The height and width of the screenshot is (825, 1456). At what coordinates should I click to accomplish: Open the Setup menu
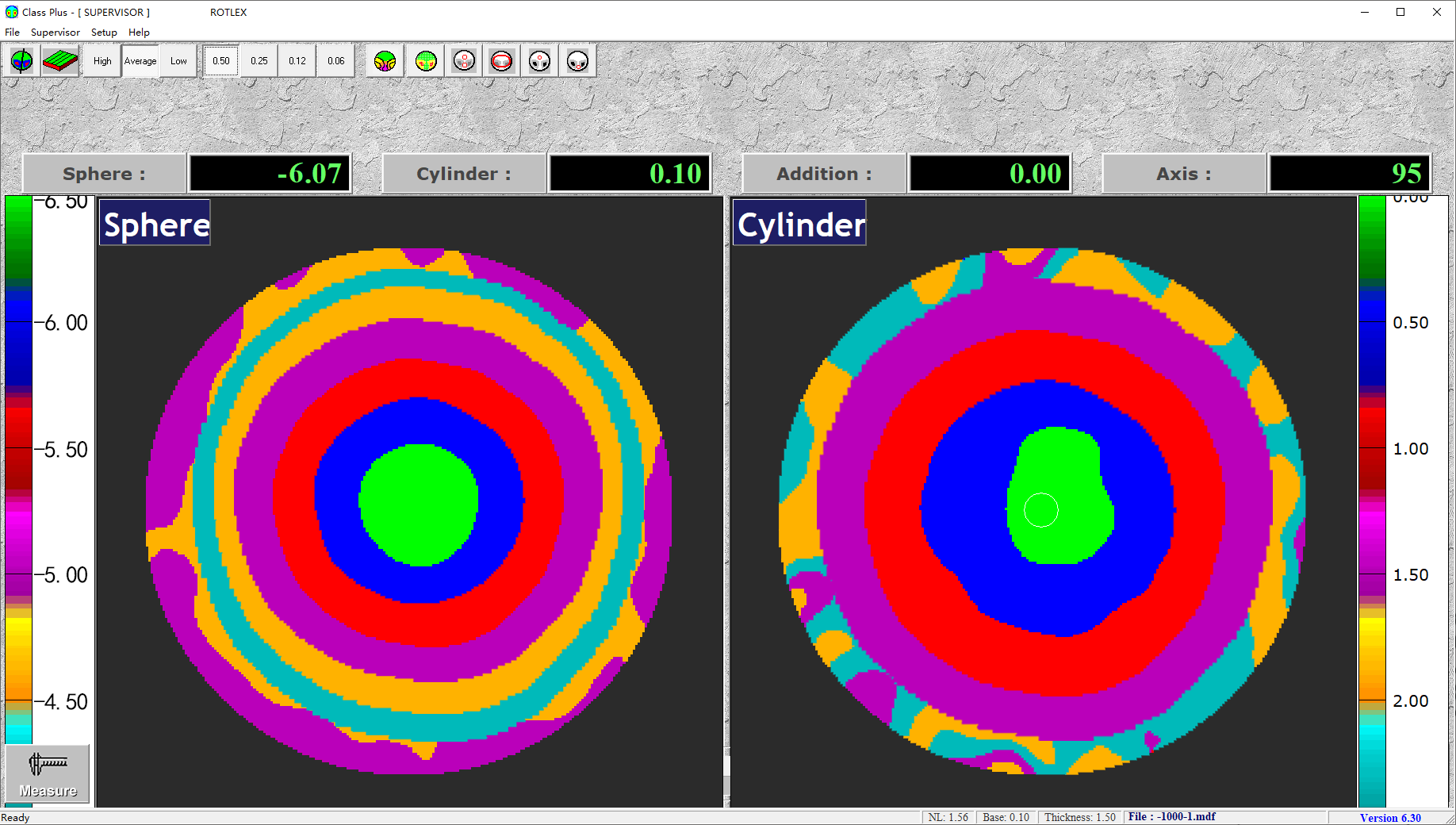(104, 33)
